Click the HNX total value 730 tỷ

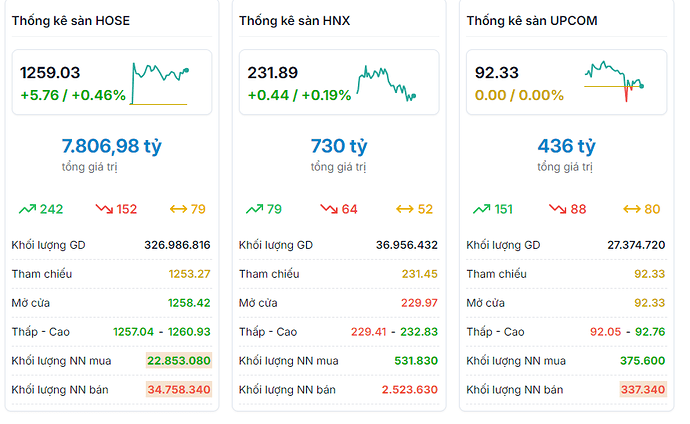(338, 146)
